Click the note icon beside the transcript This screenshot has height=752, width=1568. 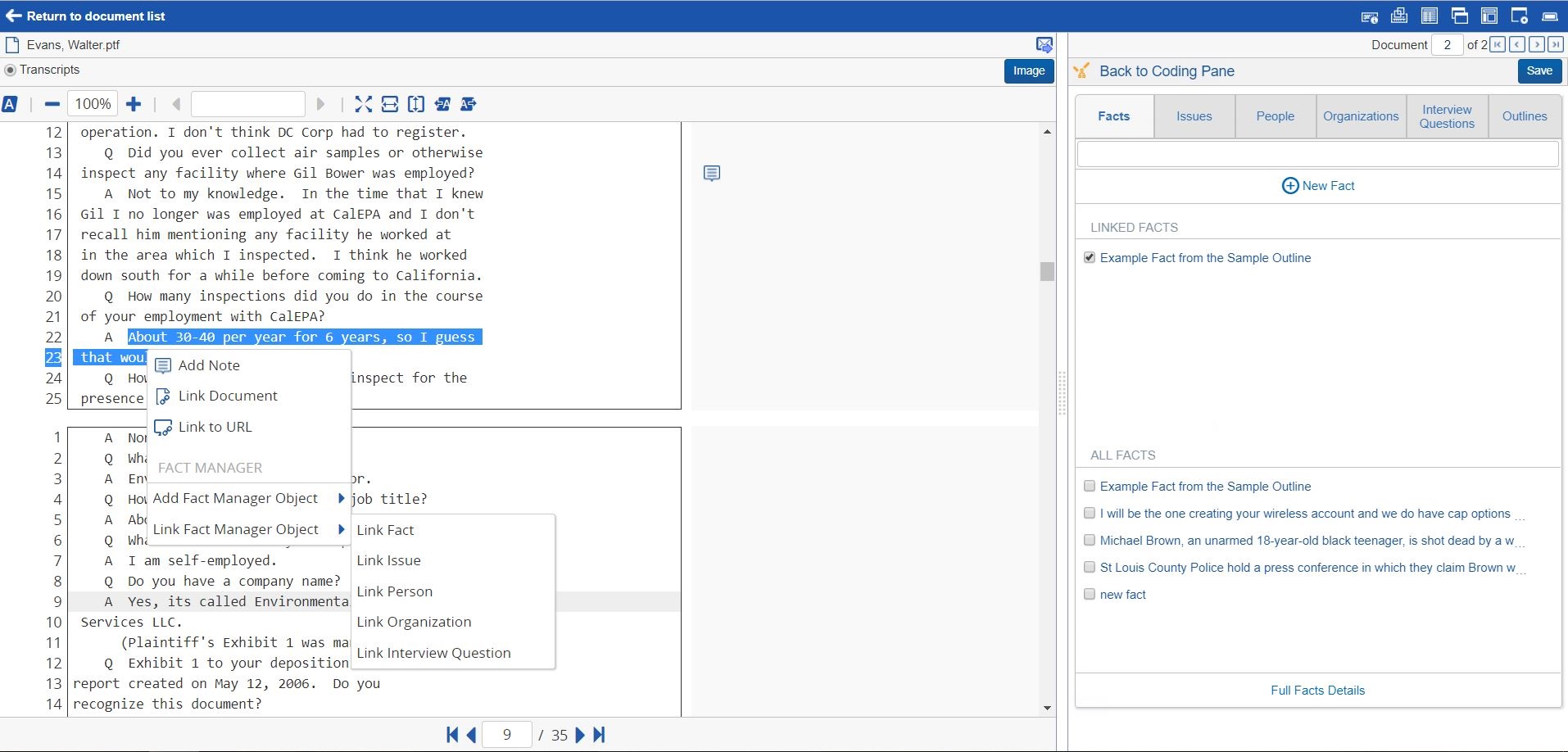[x=712, y=173]
